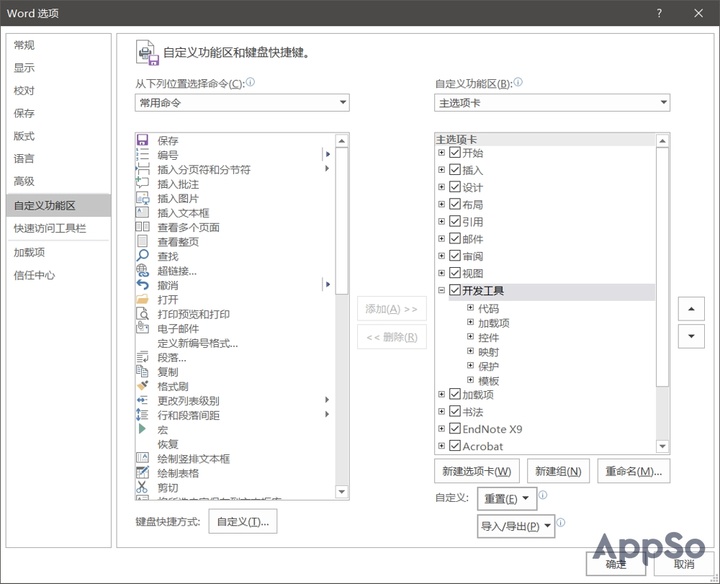Disable the EndNote X9 tab checkbox
The width and height of the screenshot is (720, 584).
(455, 429)
